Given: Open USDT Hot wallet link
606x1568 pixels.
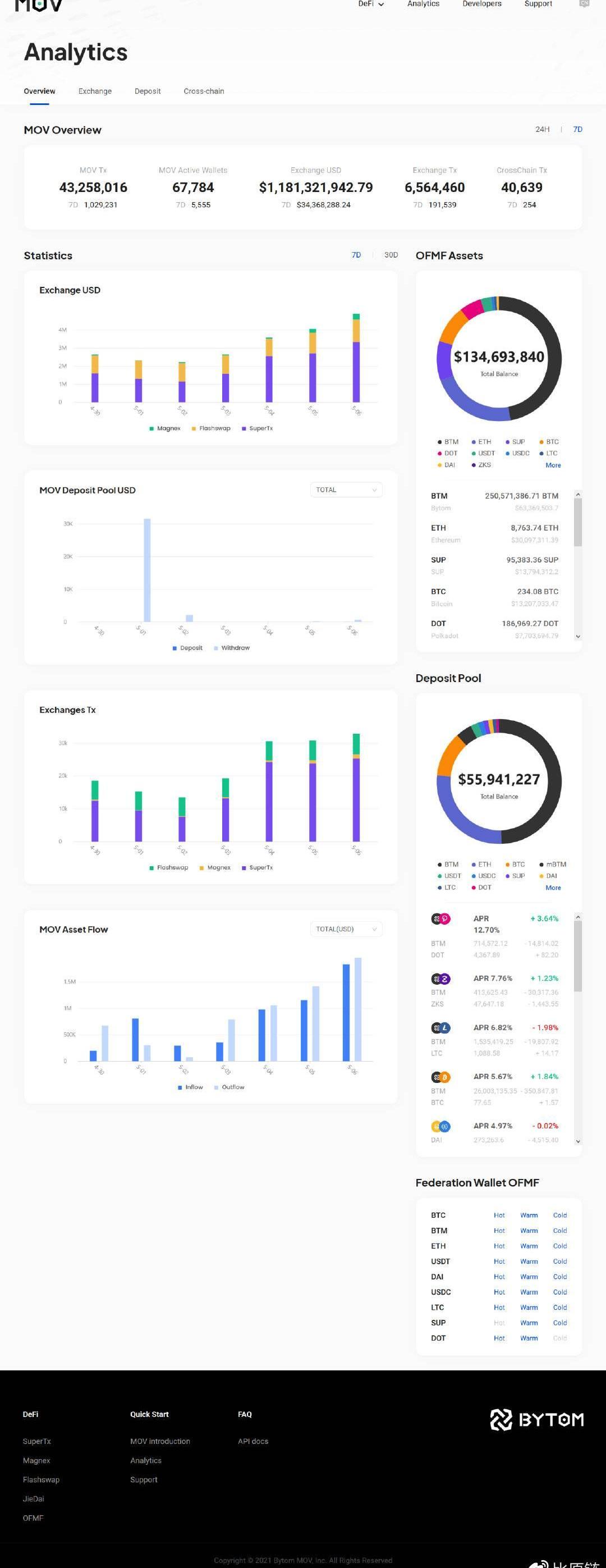Looking at the screenshot, I should tap(499, 1261).
